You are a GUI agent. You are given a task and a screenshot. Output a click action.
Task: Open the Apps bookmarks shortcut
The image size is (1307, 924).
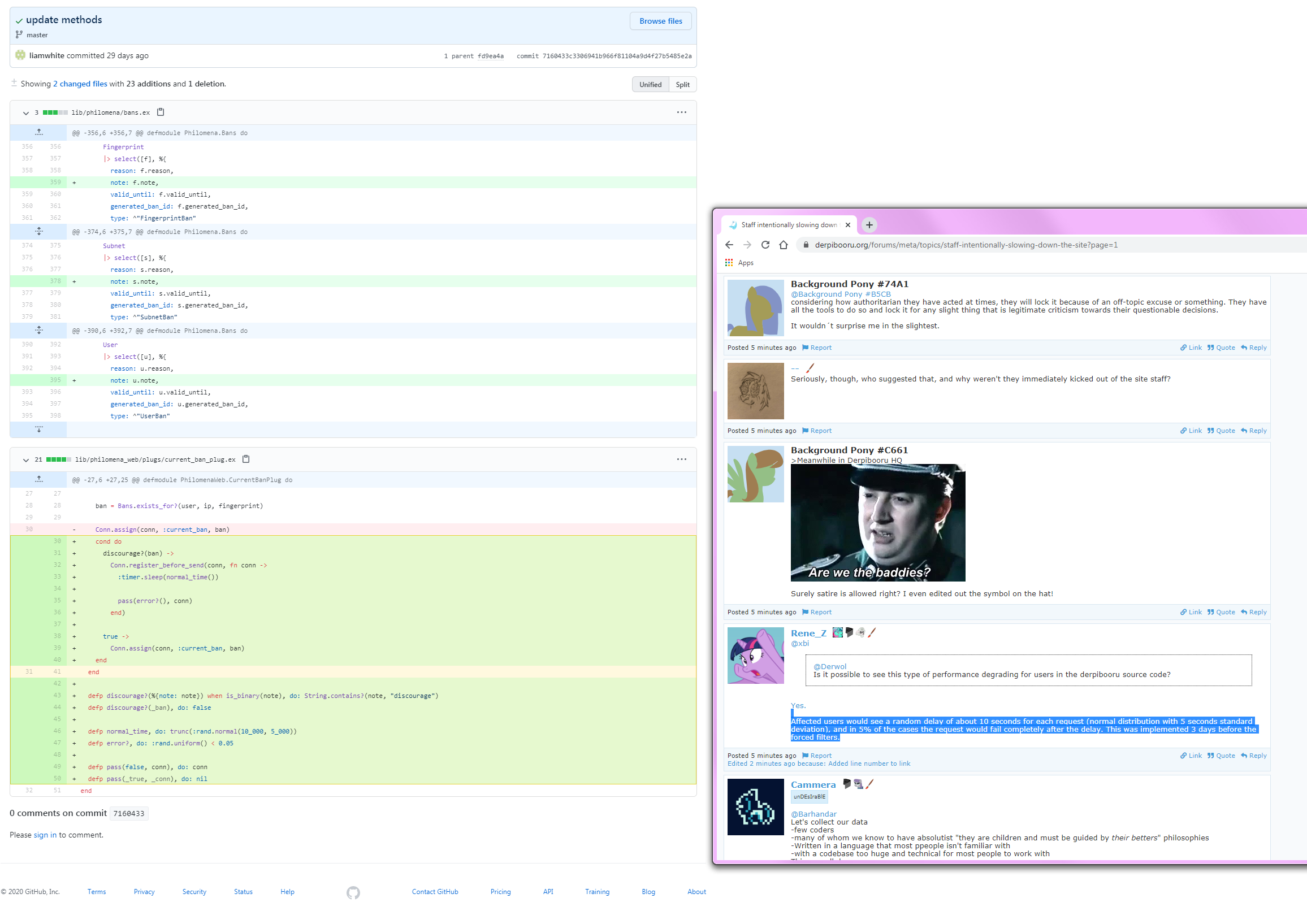[x=739, y=263]
